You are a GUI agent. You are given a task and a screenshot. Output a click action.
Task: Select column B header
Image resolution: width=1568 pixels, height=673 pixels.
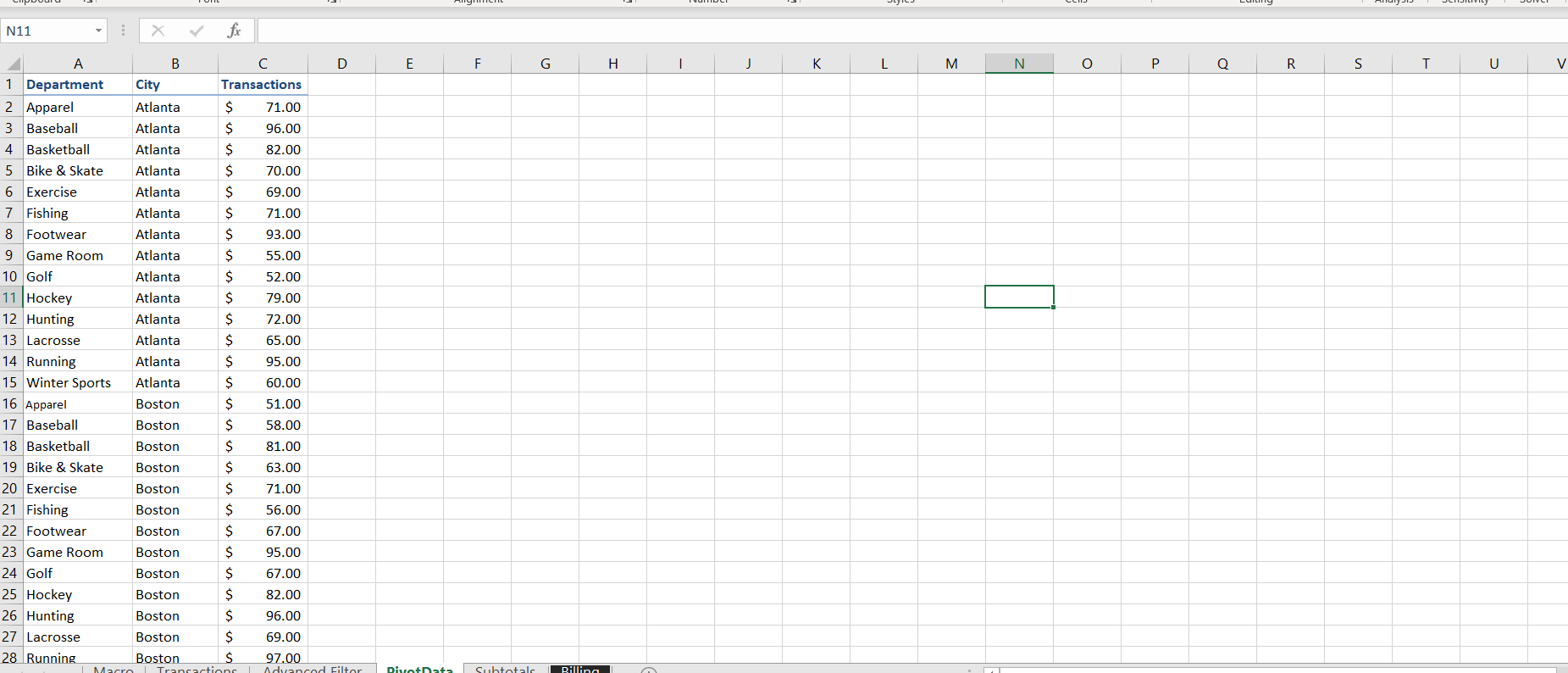pyautogui.click(x=175, y=64)
